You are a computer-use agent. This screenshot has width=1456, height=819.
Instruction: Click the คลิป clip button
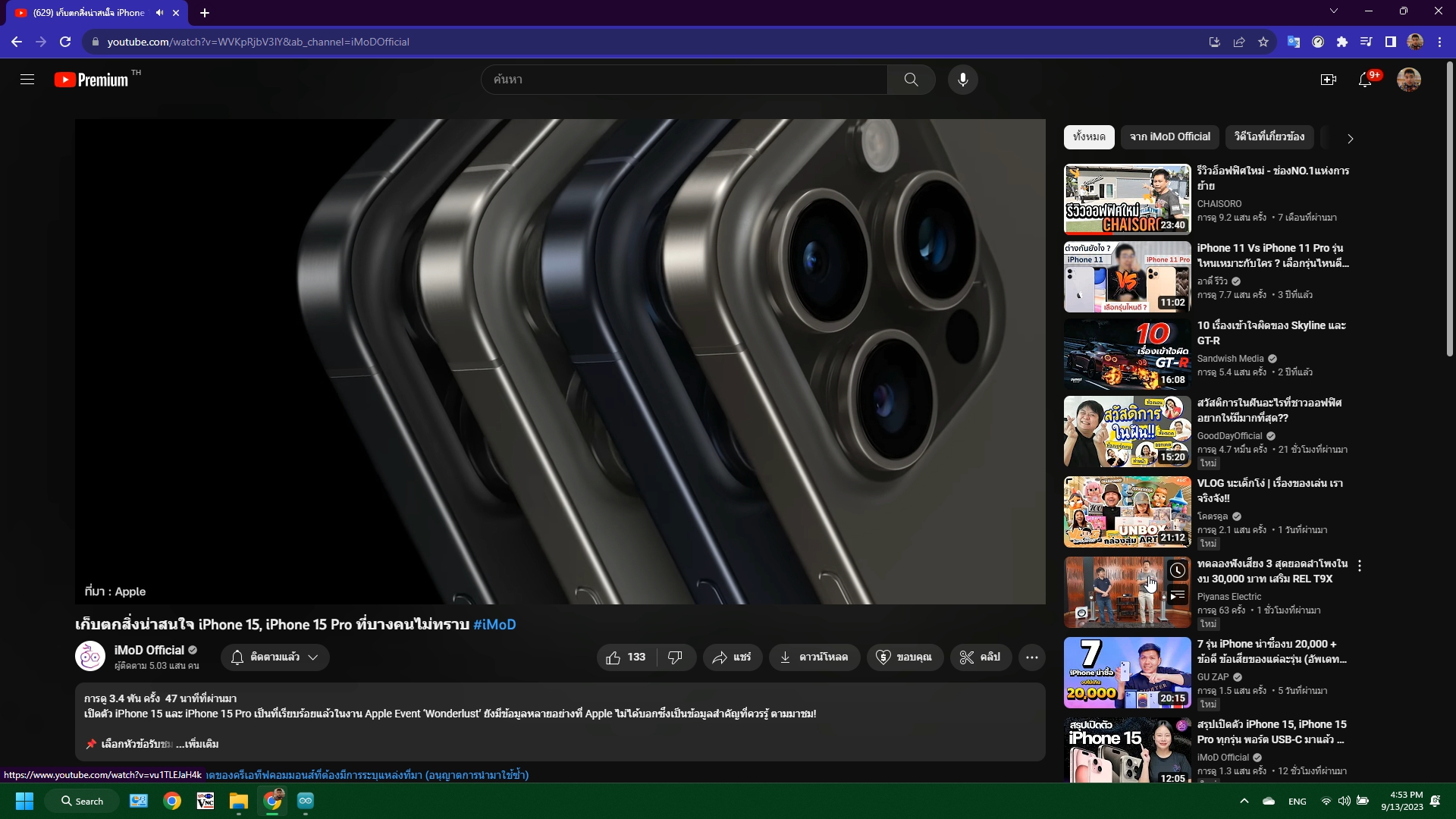click(981, 657)
